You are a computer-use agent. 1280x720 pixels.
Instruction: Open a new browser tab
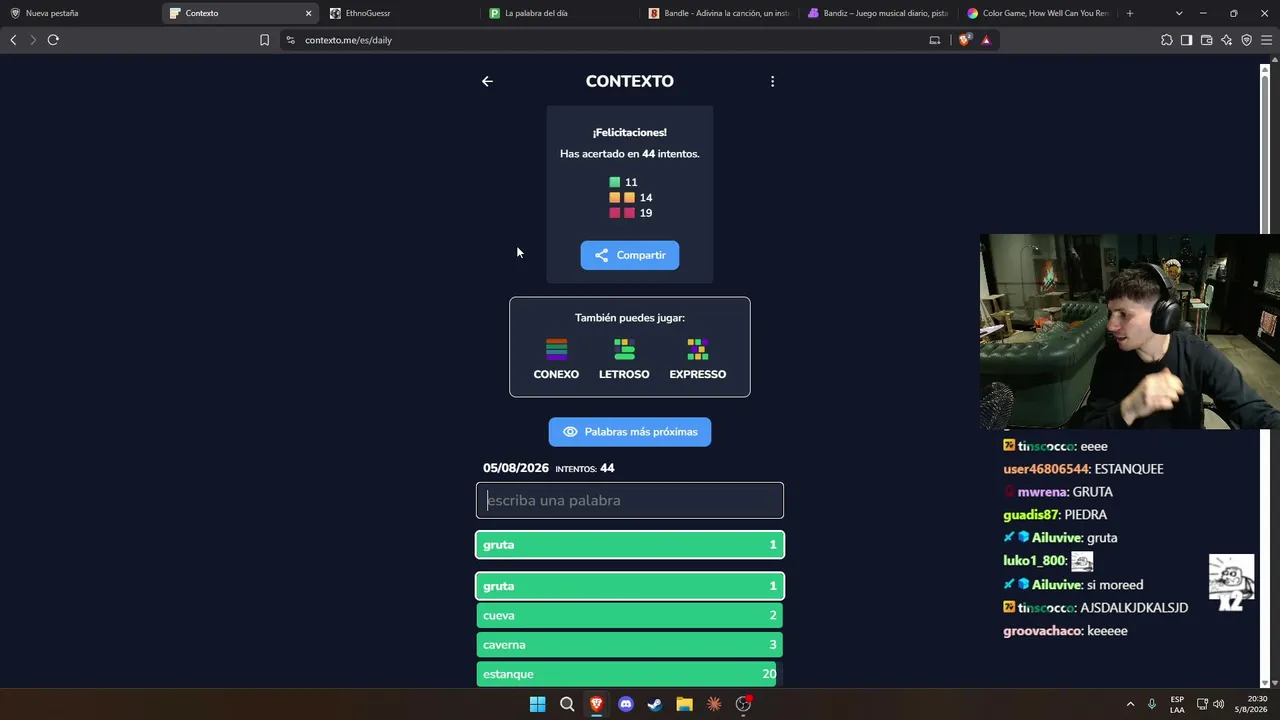(1130, 13)
